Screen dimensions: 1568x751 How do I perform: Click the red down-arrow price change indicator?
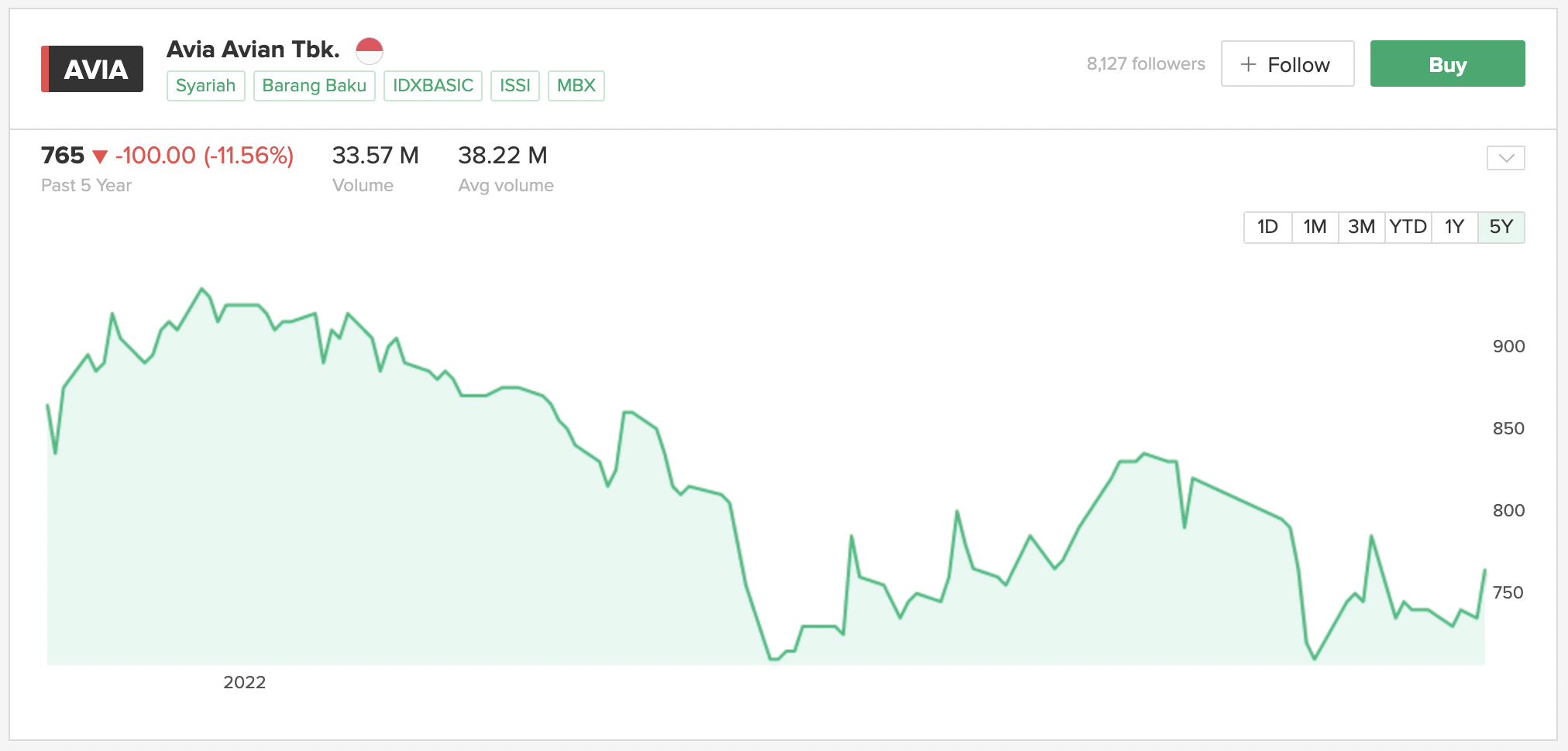(100, 157)
